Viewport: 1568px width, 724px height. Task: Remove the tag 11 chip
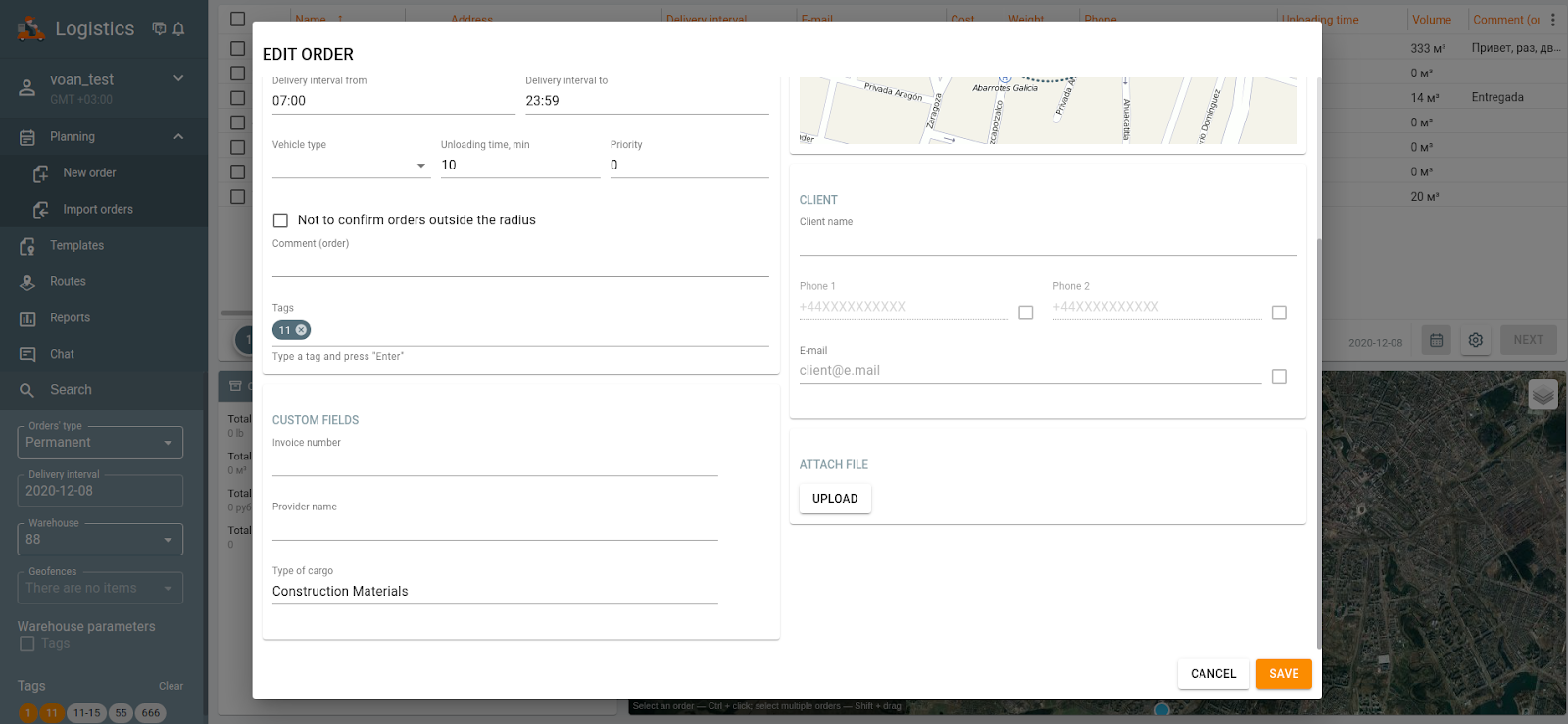[x=301, y=330]
